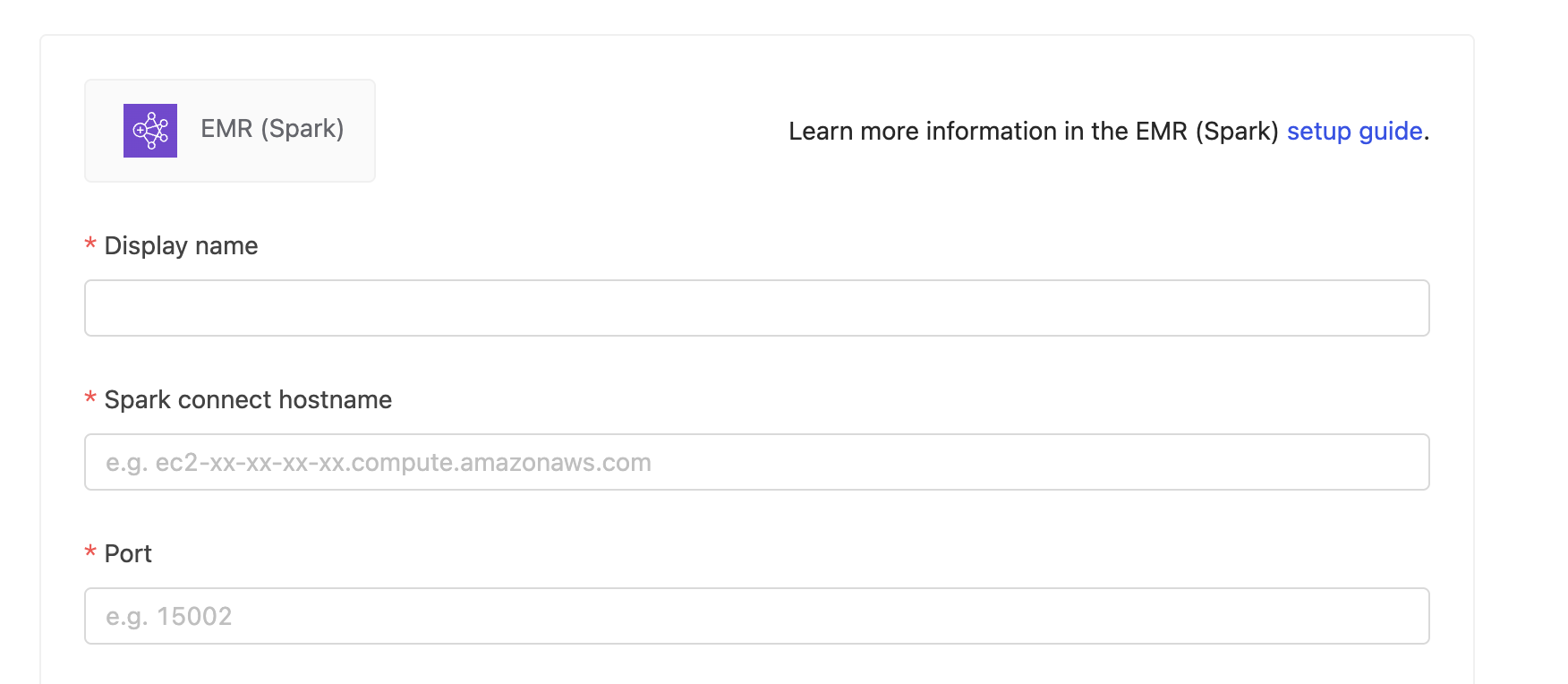
Task: Click the Port field label
Action: [128, 554]
